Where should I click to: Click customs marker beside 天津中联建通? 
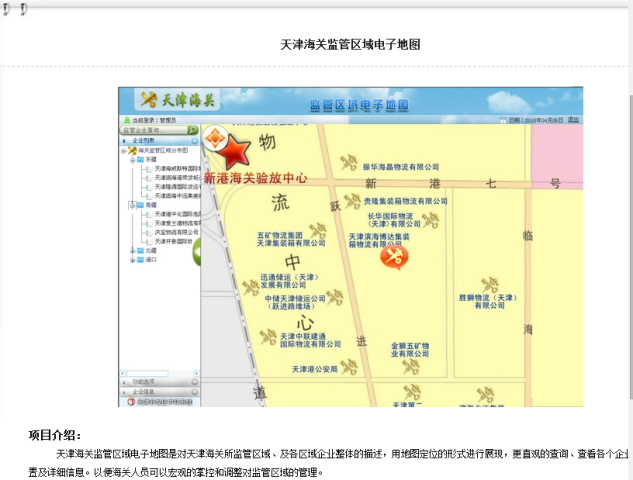click(268, 337)
